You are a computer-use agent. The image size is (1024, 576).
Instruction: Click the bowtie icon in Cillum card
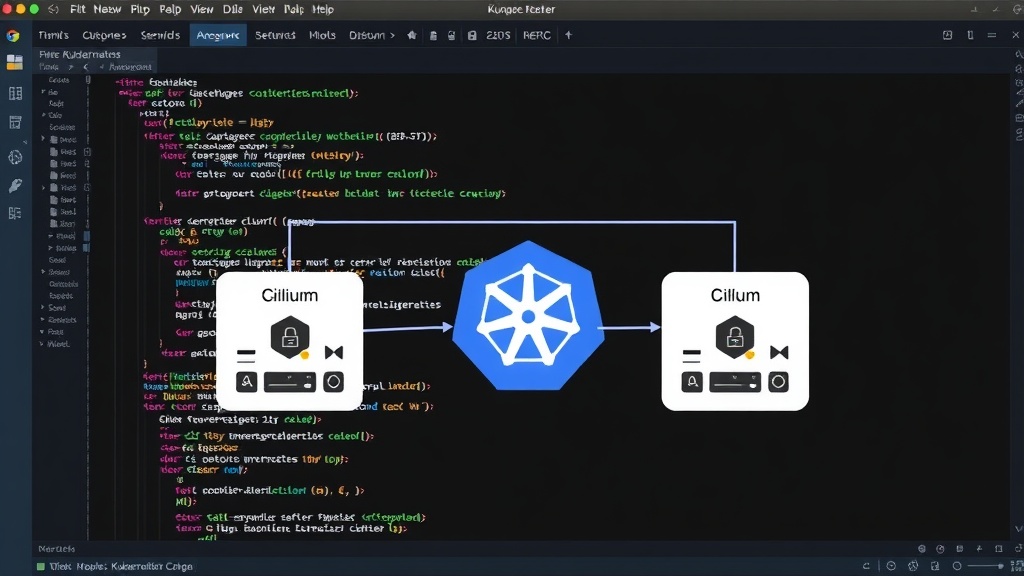click(x=779, y=353)
